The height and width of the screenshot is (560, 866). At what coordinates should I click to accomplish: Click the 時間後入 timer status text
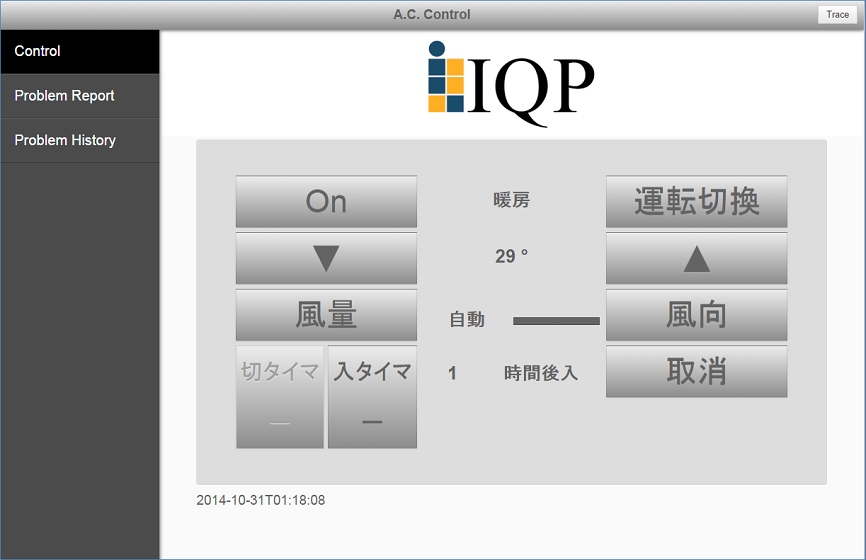[x=540, y=373]
